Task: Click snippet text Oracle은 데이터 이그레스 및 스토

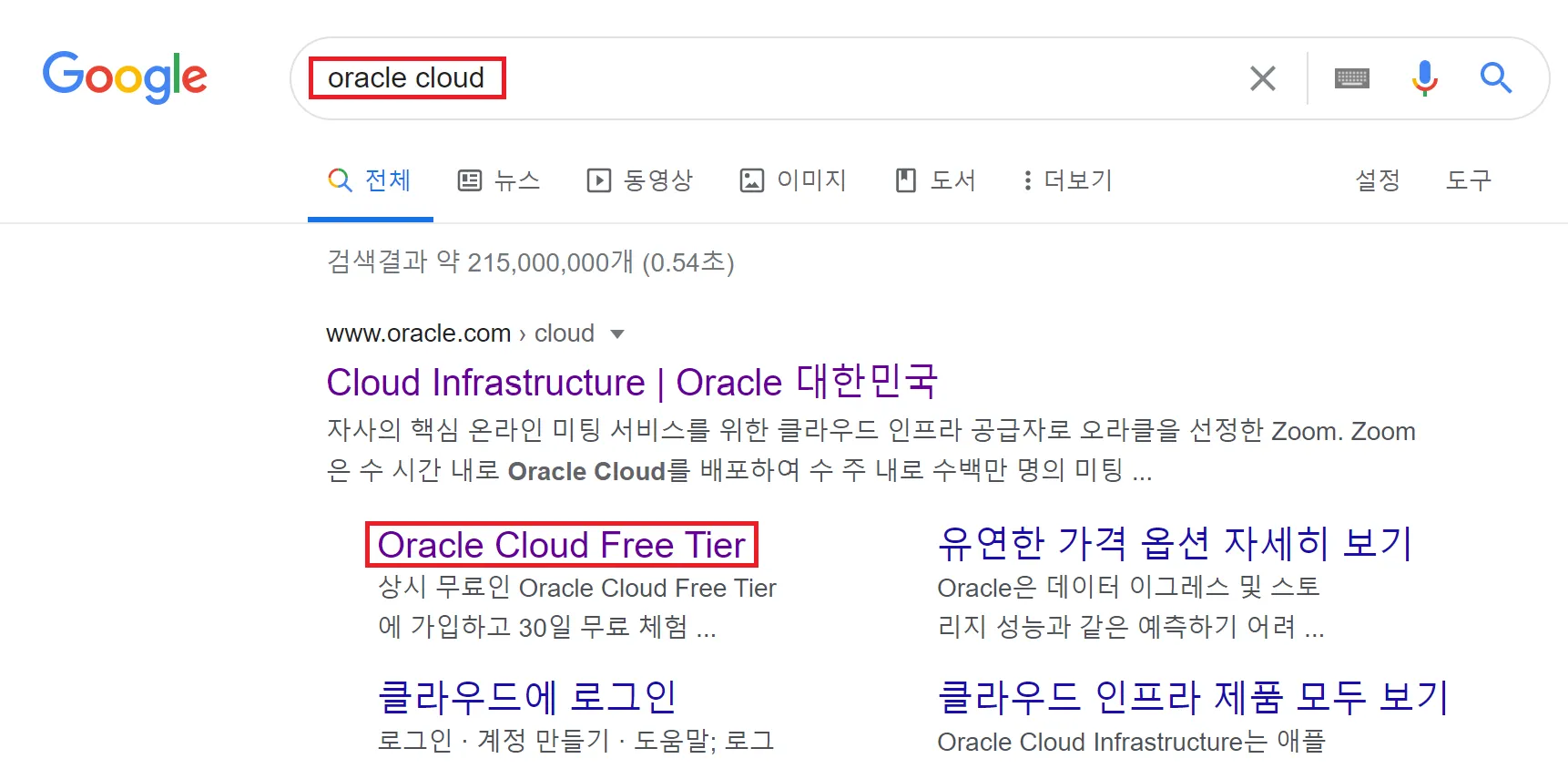Action: [1128, 588]
